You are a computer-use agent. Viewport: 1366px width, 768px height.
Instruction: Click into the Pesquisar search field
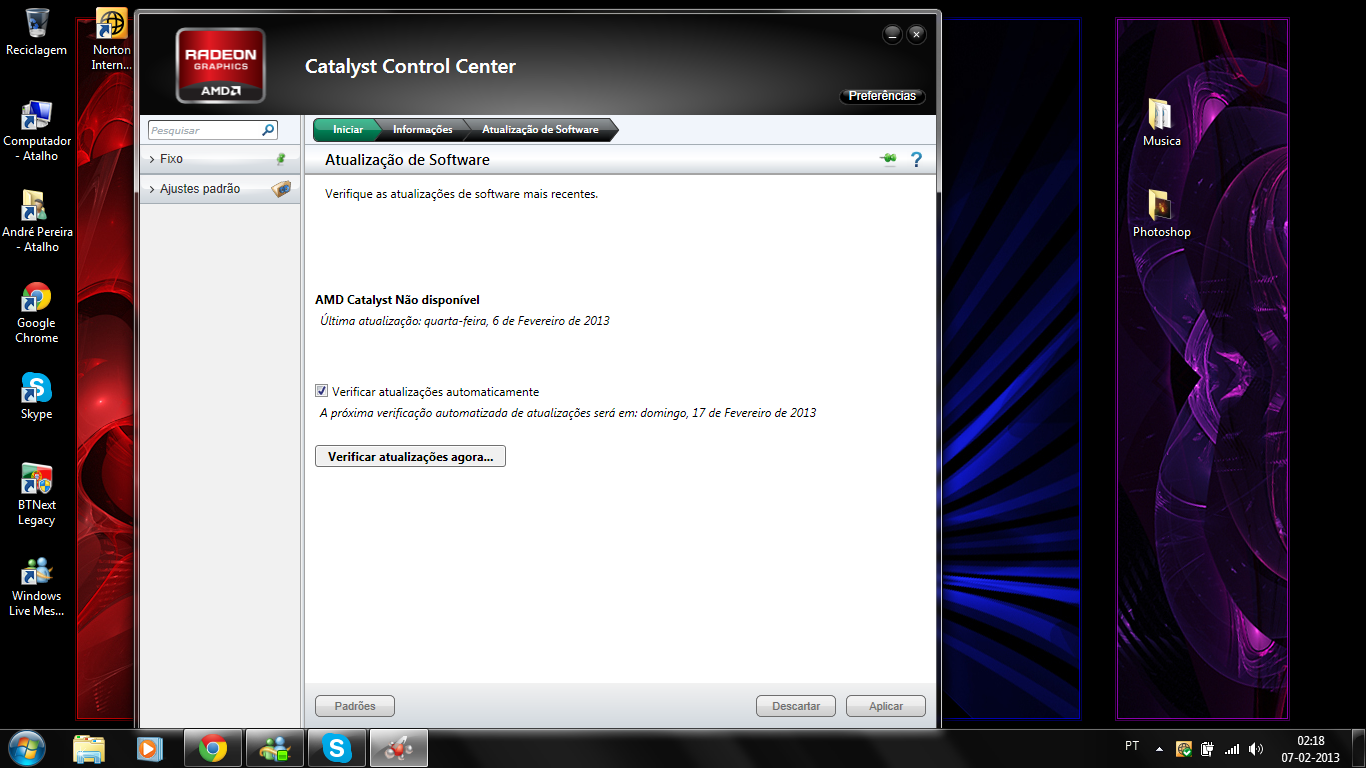pyautogui.click(x=204, y=130)
